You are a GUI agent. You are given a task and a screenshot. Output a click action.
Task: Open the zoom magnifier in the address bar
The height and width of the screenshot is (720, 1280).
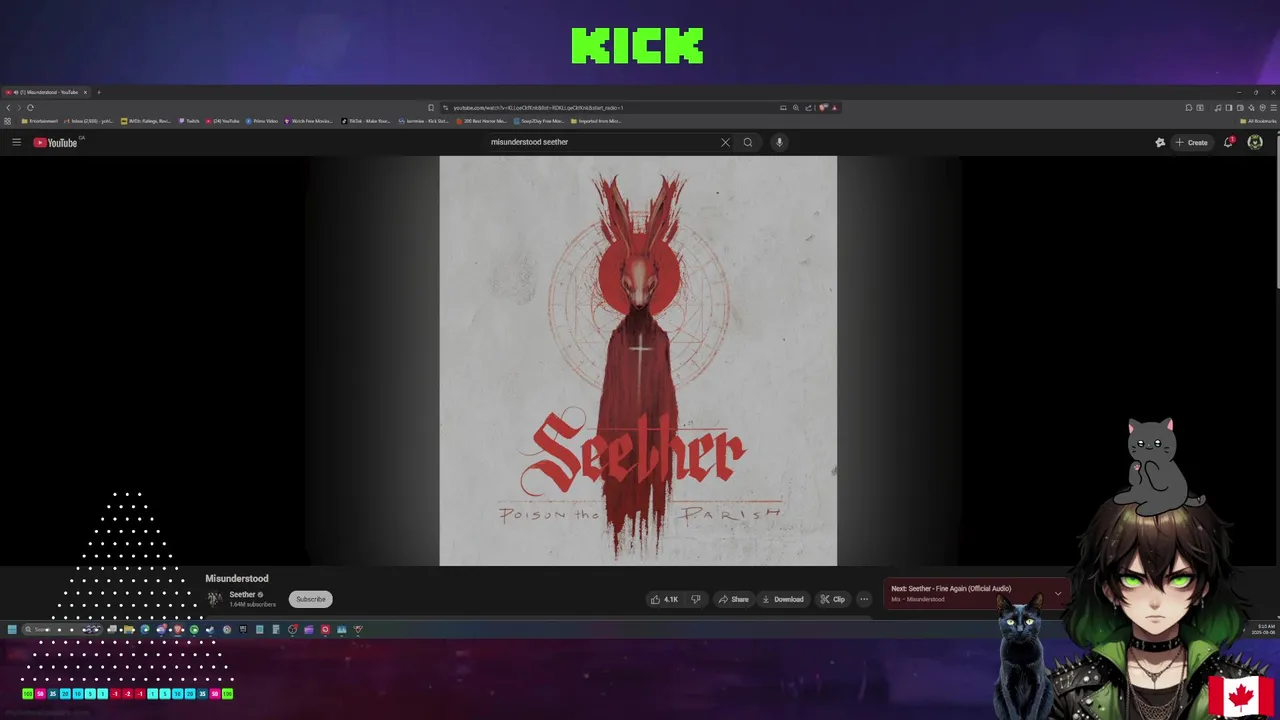(x=796, y=107)
